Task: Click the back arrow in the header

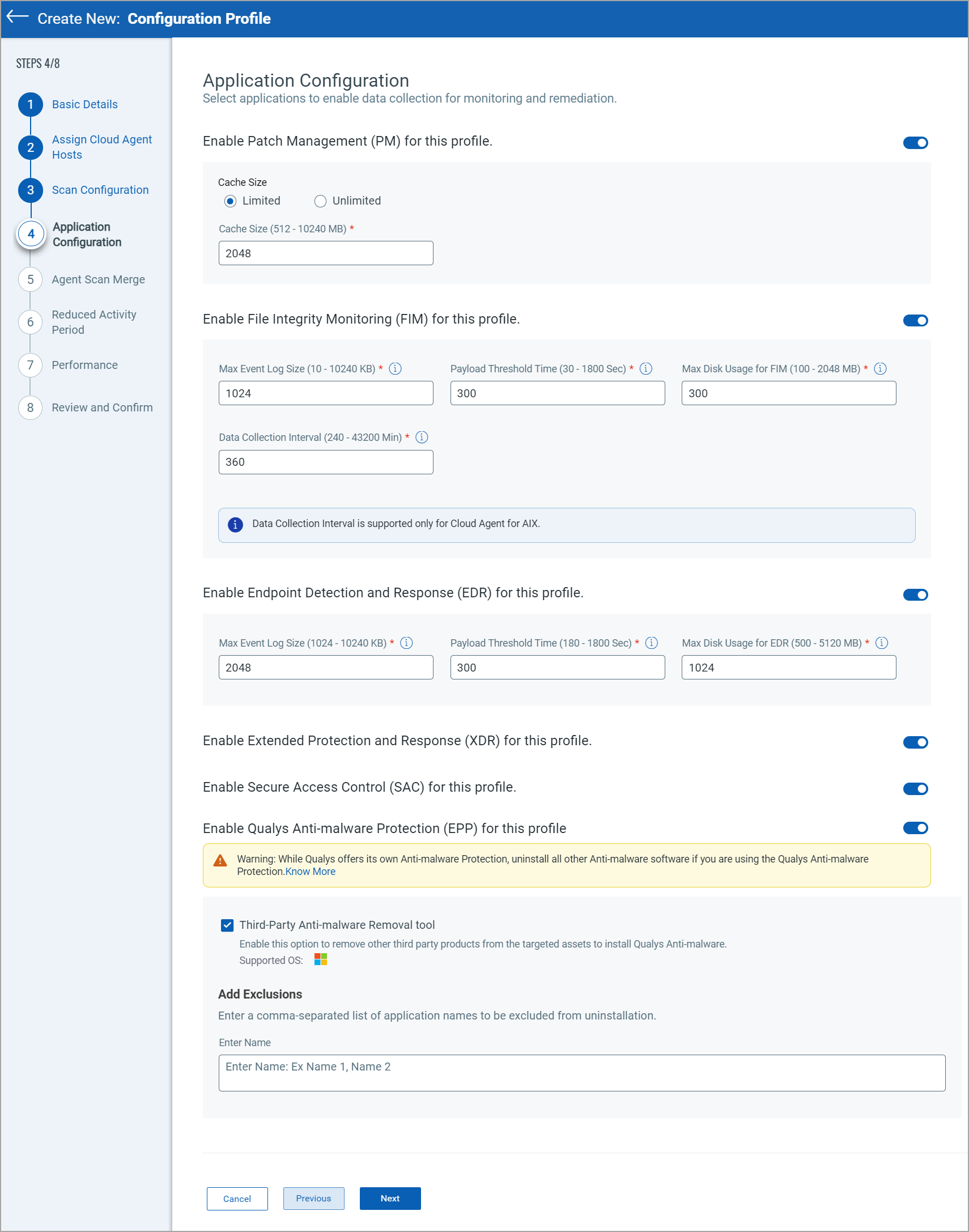Action: 18,17
